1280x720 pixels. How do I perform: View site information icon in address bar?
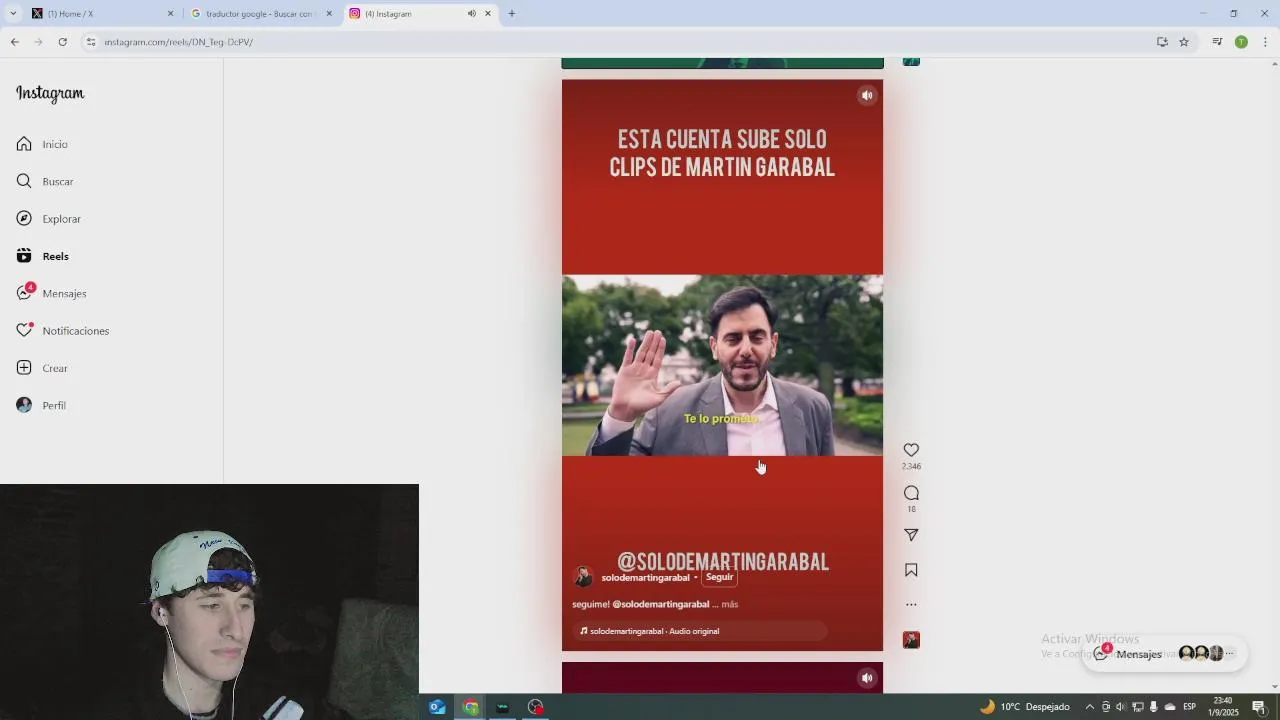click(91, 42)
